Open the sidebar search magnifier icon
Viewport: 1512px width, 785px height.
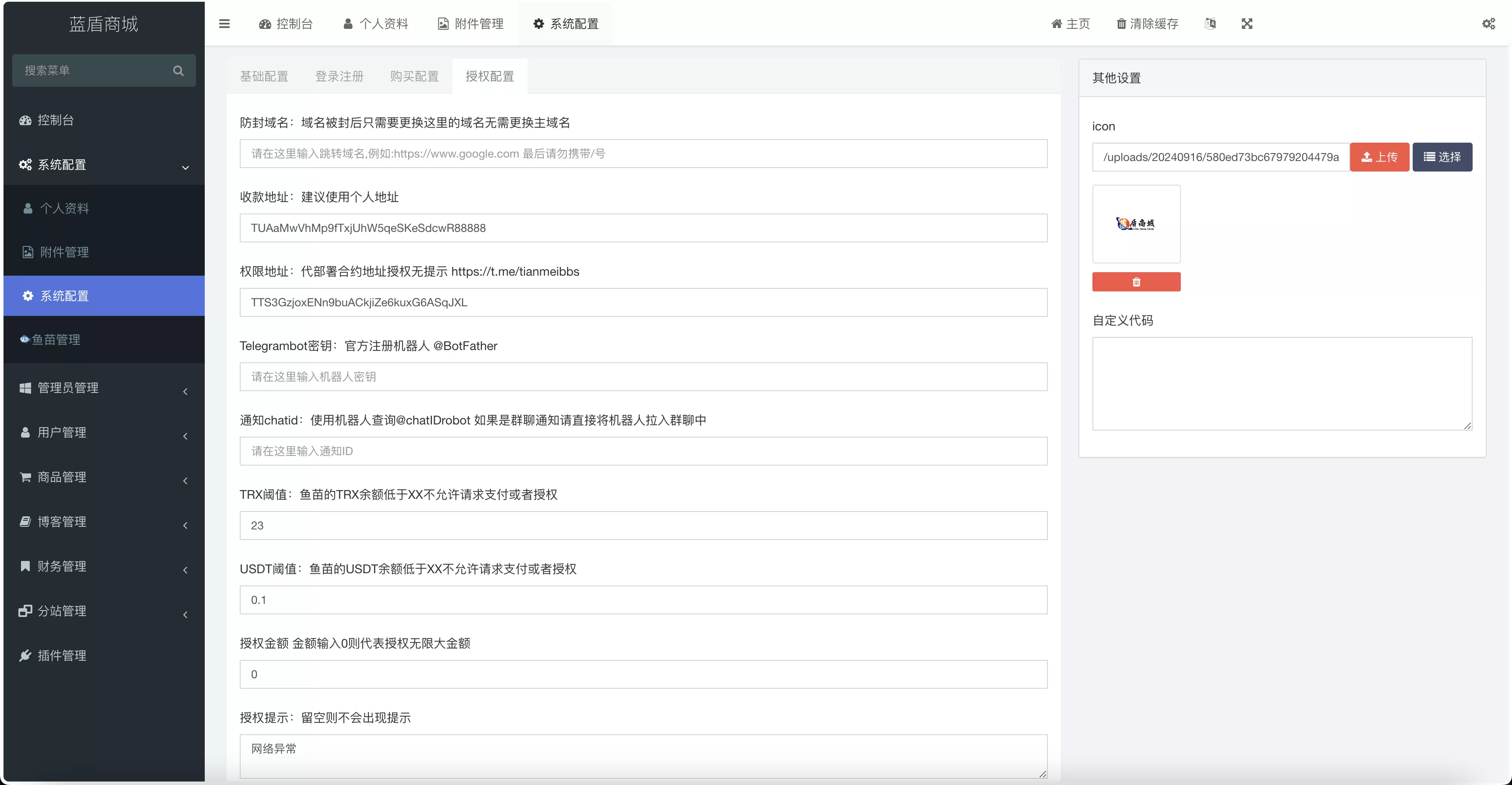pos(178,70)
